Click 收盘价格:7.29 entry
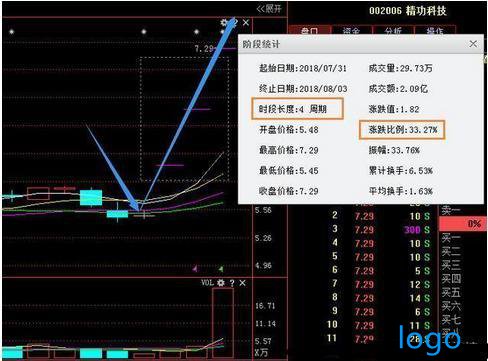This screenshot has width=488, height=361. tap(289, 191)
